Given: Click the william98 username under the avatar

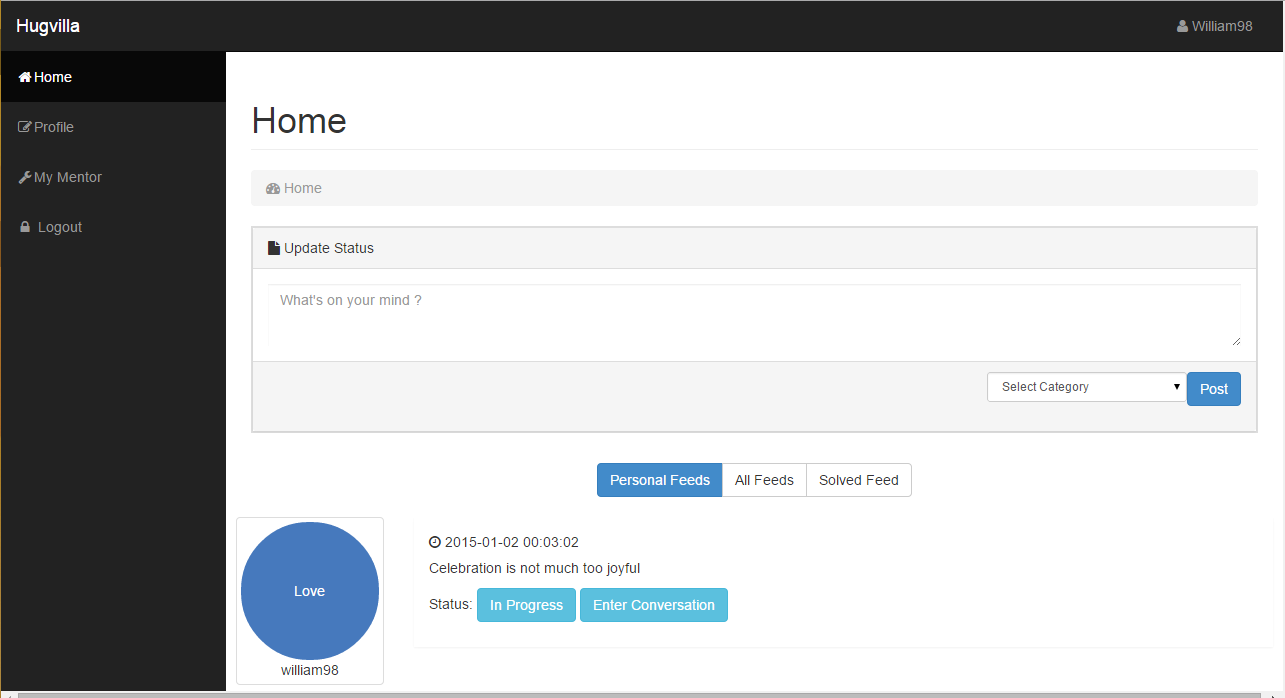Looking at the screenshot, I should click(310, 670).
